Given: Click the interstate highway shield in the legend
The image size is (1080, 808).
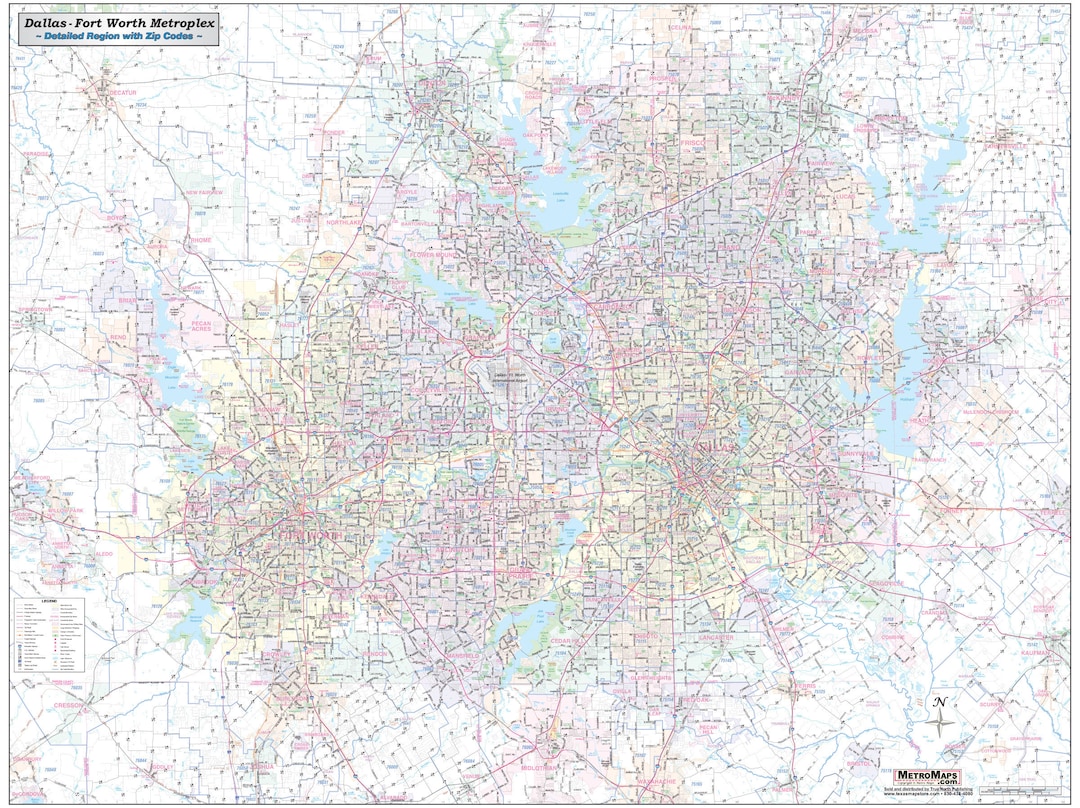Looking at the screenshot, I should [x=19, y=646].
